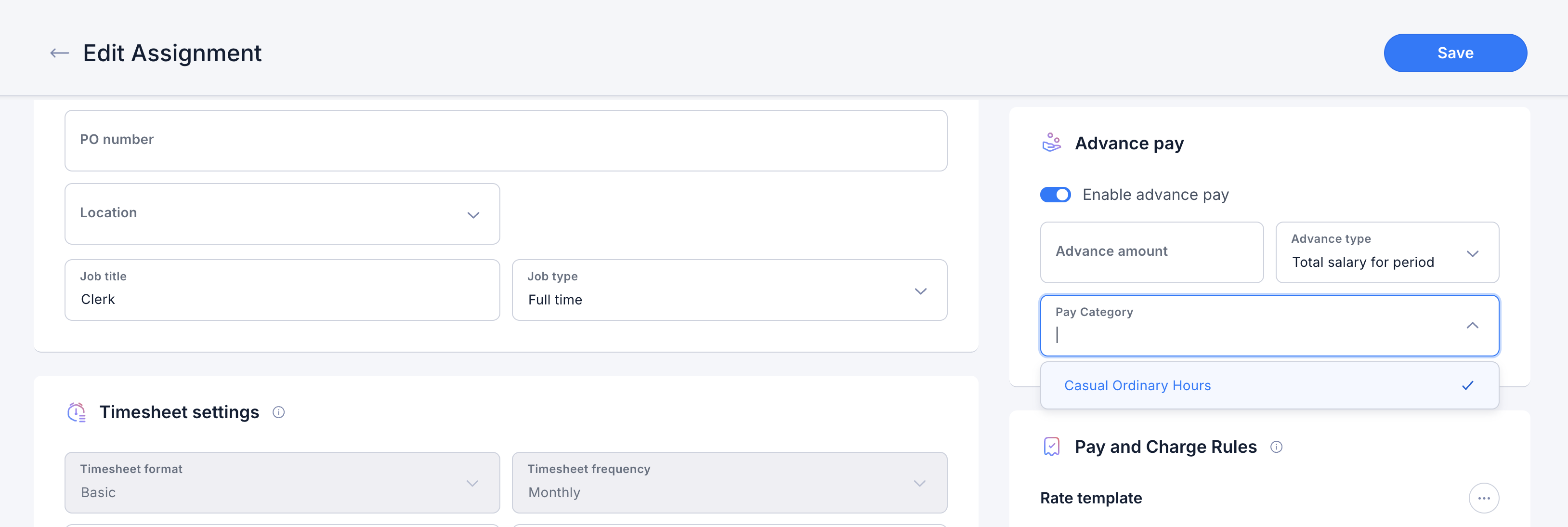Click the Timesheet settings clock icon
The image size is (1568, 527).
[x=77, y=412]
